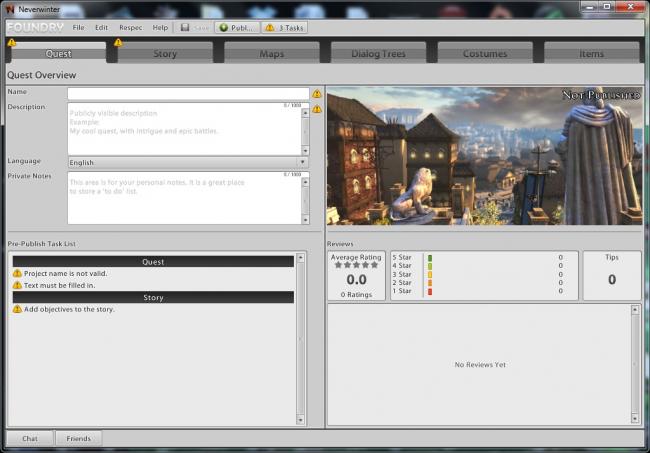
Task: Click the Neverwinter window title icon
Action: pyautogui.click(x=10, y=9)
